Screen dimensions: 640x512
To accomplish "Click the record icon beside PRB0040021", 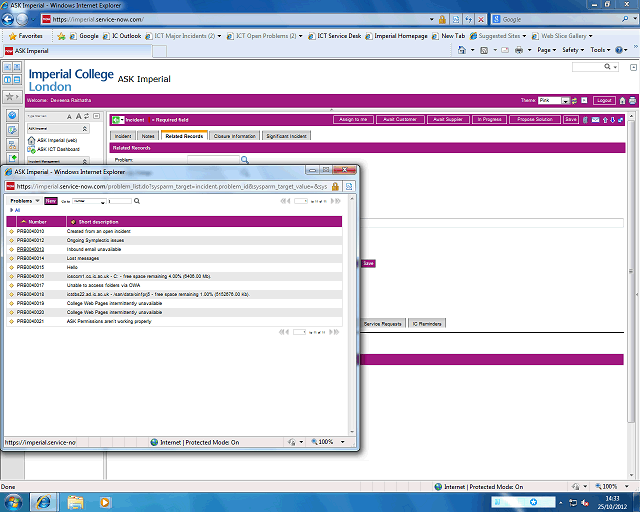I will 12,321.
